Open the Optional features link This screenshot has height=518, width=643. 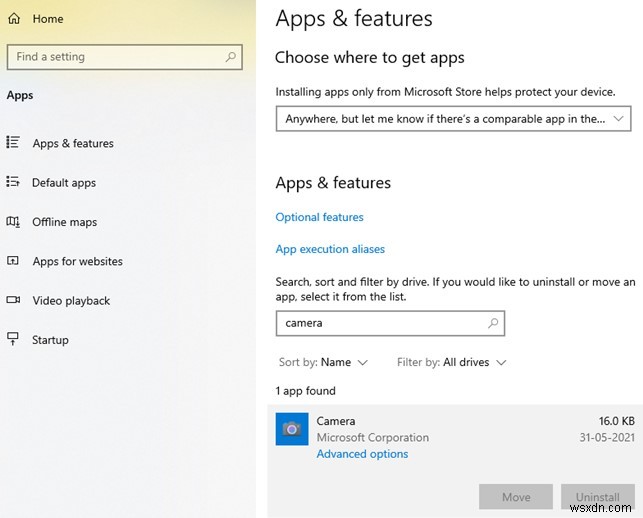point(319,217)
